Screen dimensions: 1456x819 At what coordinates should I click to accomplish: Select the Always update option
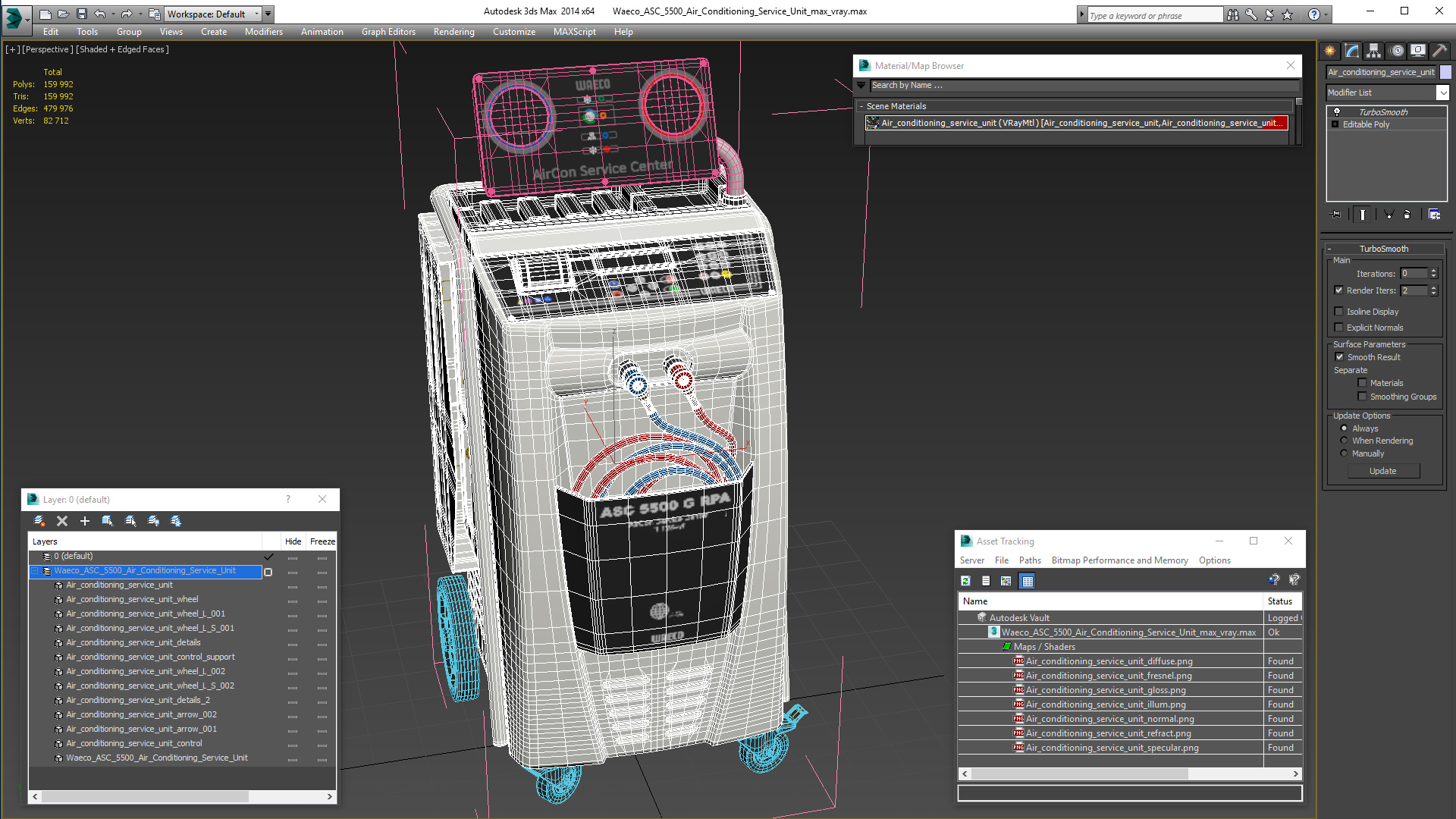point(1345,428)
